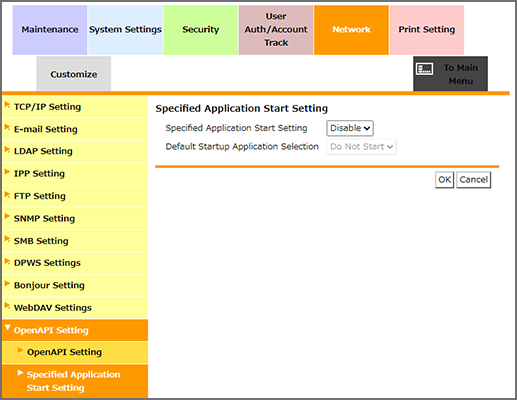This screenshot has width=517, height=400.
Task: Switch to the Security tab
Action: click(201, 30)
